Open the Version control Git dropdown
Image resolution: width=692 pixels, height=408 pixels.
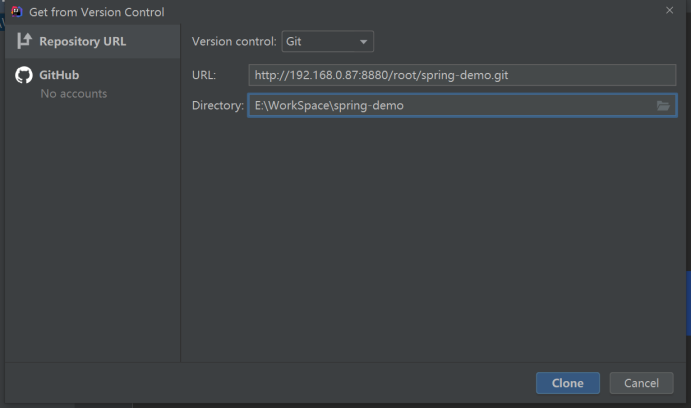(327, 42)
